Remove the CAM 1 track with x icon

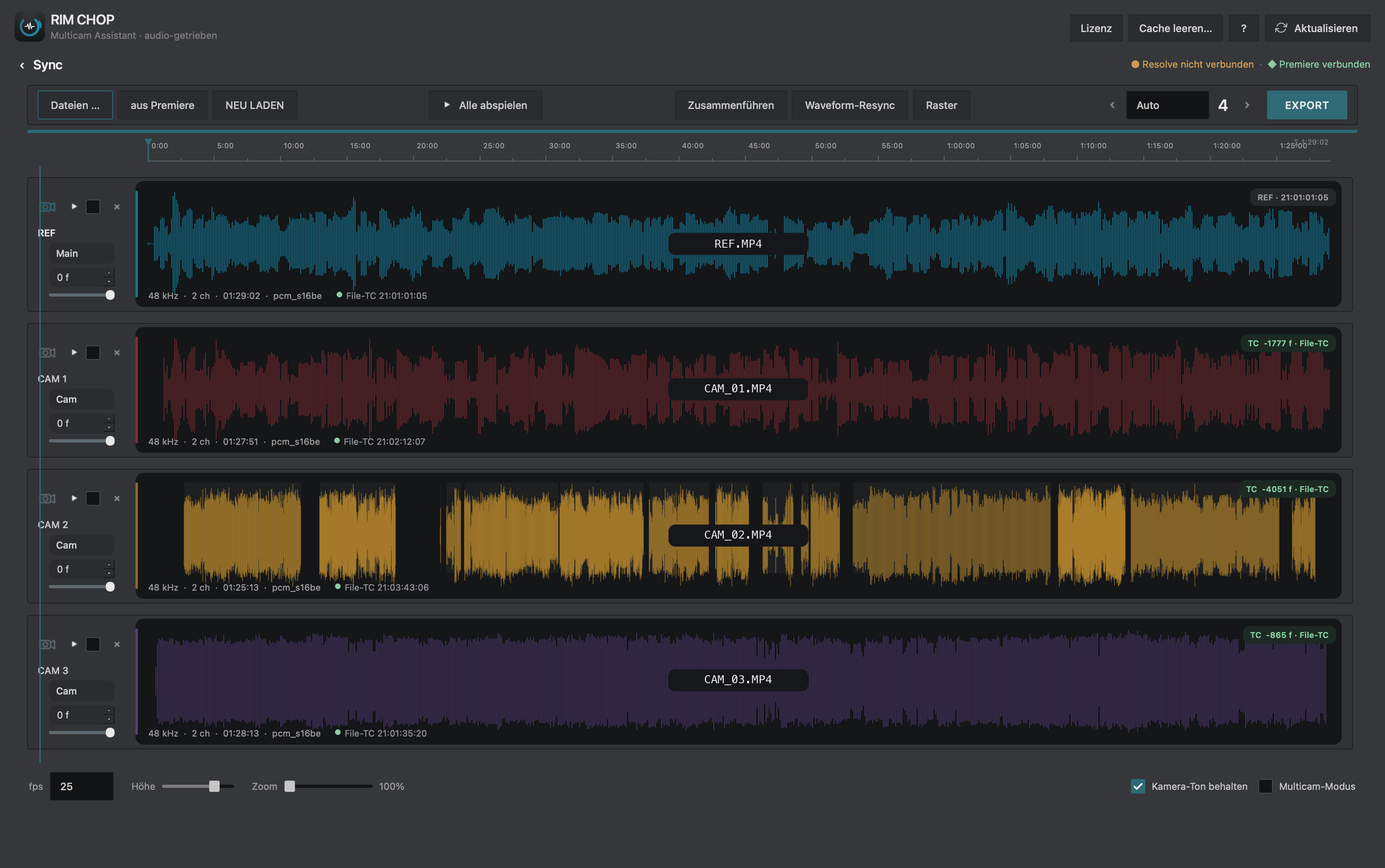click(x=117, y=353)
